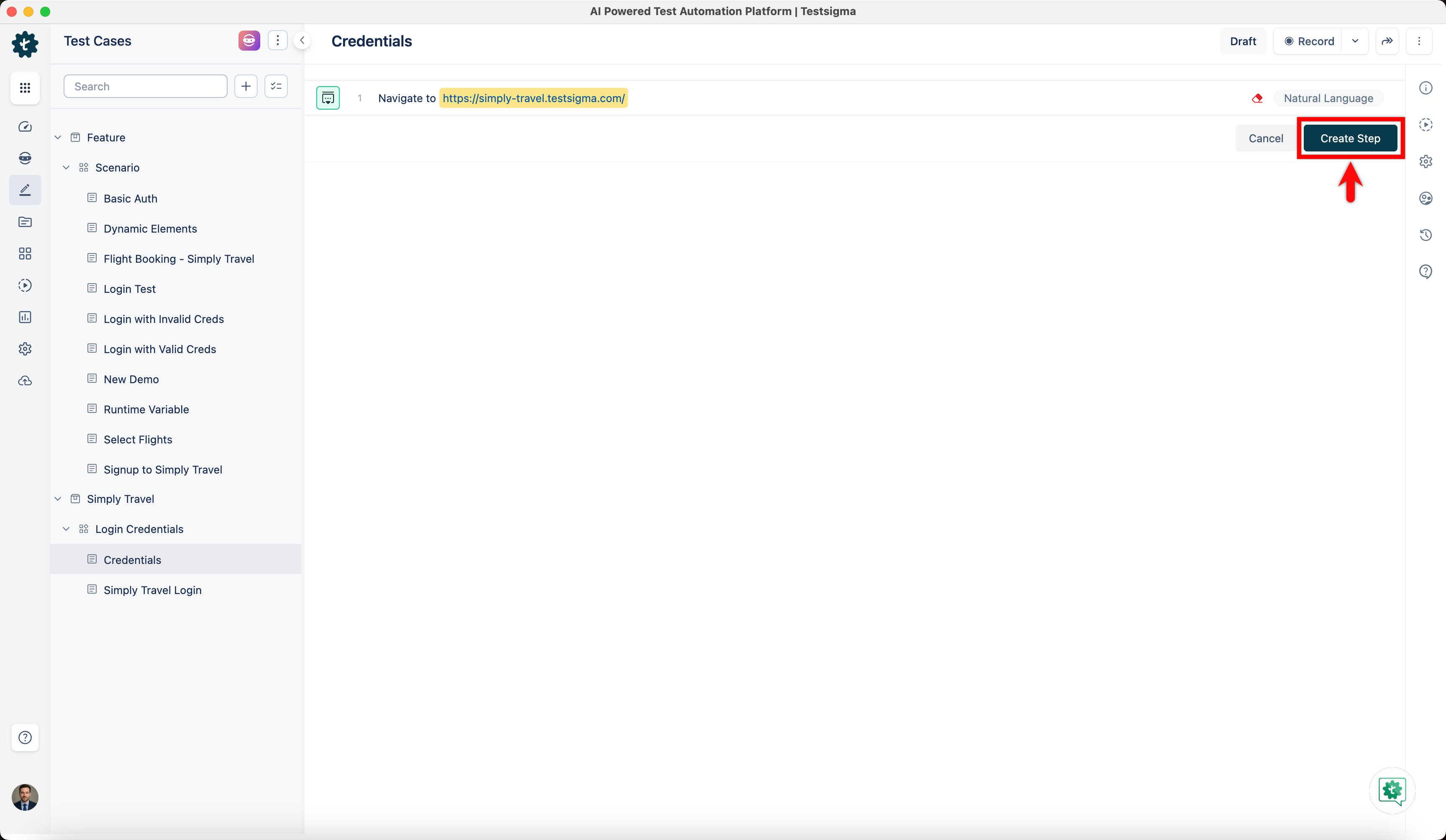
Task: Select the Agent bot icon in left sidebar
Action: (x=25, y=158)
